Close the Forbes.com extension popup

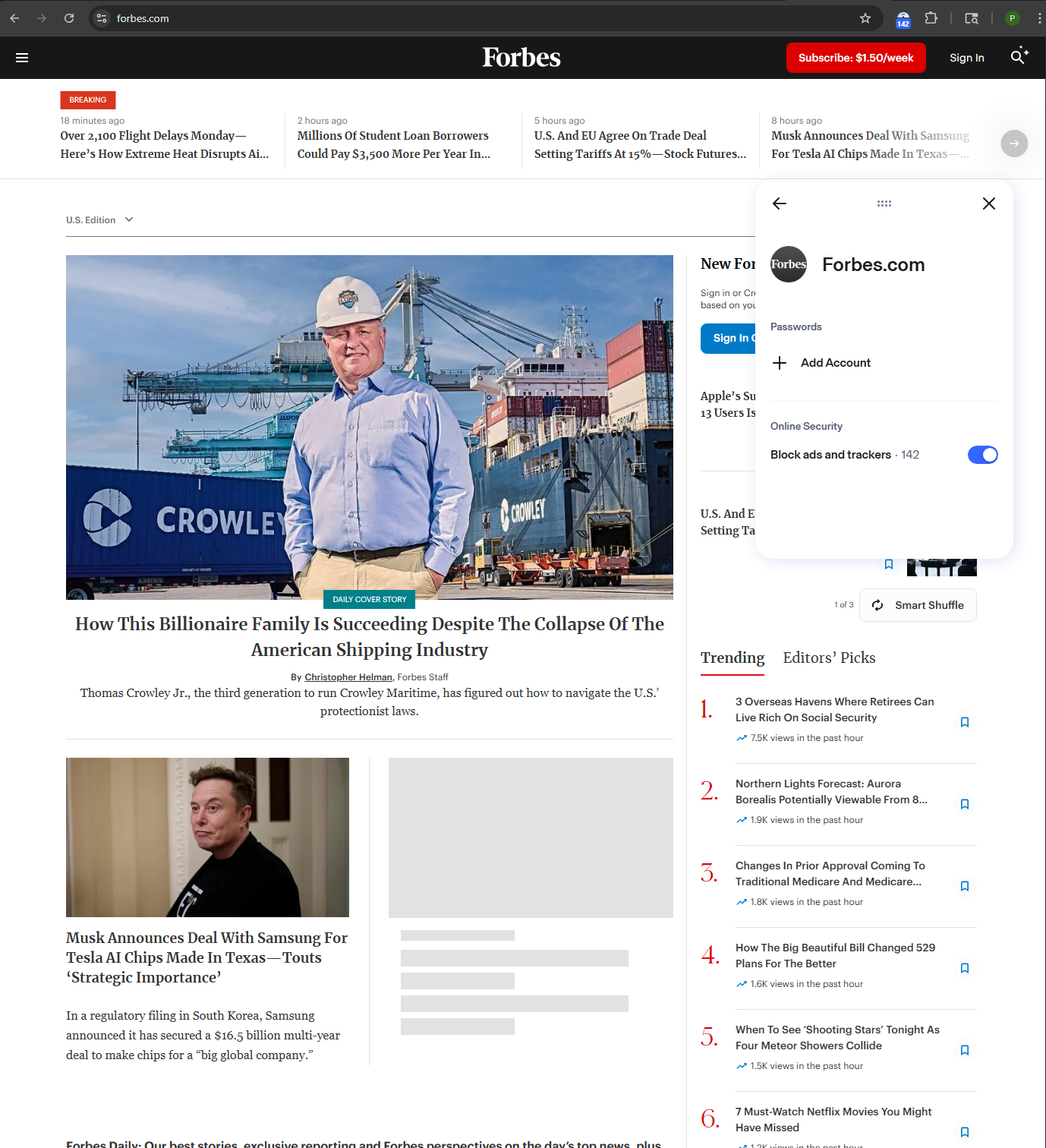[989, 203]
